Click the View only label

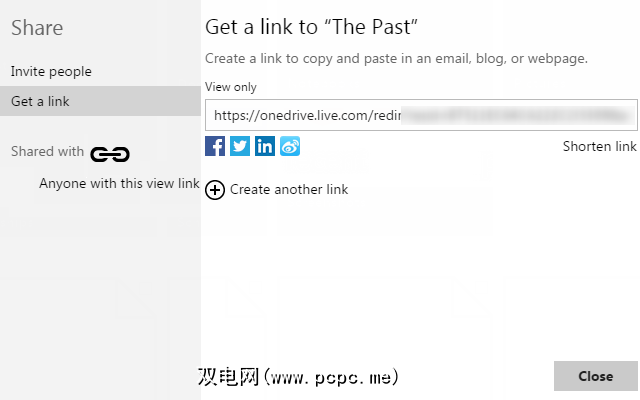pos(231,88)
